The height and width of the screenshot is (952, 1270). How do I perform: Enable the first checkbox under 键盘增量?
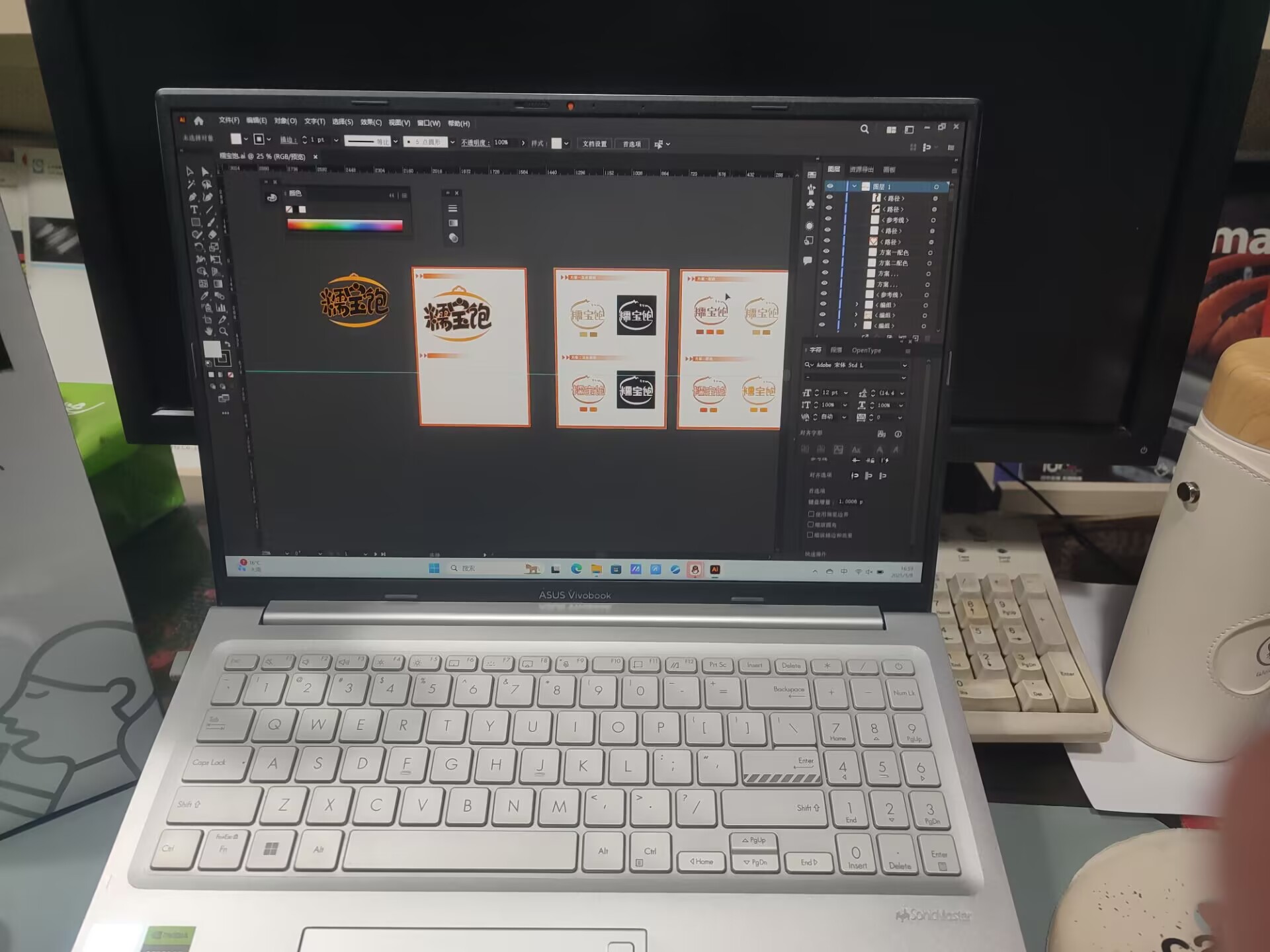(x=811, y=514)
